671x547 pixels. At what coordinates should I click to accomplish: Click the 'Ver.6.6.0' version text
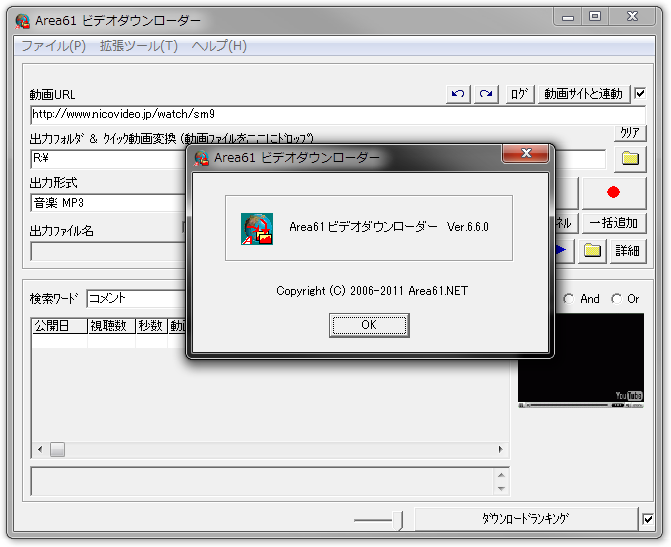tap(467, 227)
